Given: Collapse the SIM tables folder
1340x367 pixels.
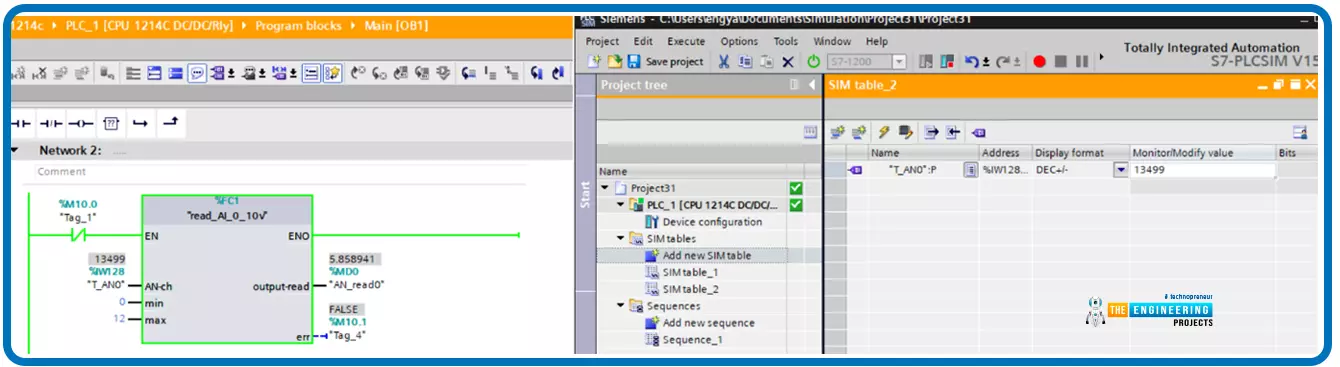Looking at the screenshot, I should click(x=620, y=239).
